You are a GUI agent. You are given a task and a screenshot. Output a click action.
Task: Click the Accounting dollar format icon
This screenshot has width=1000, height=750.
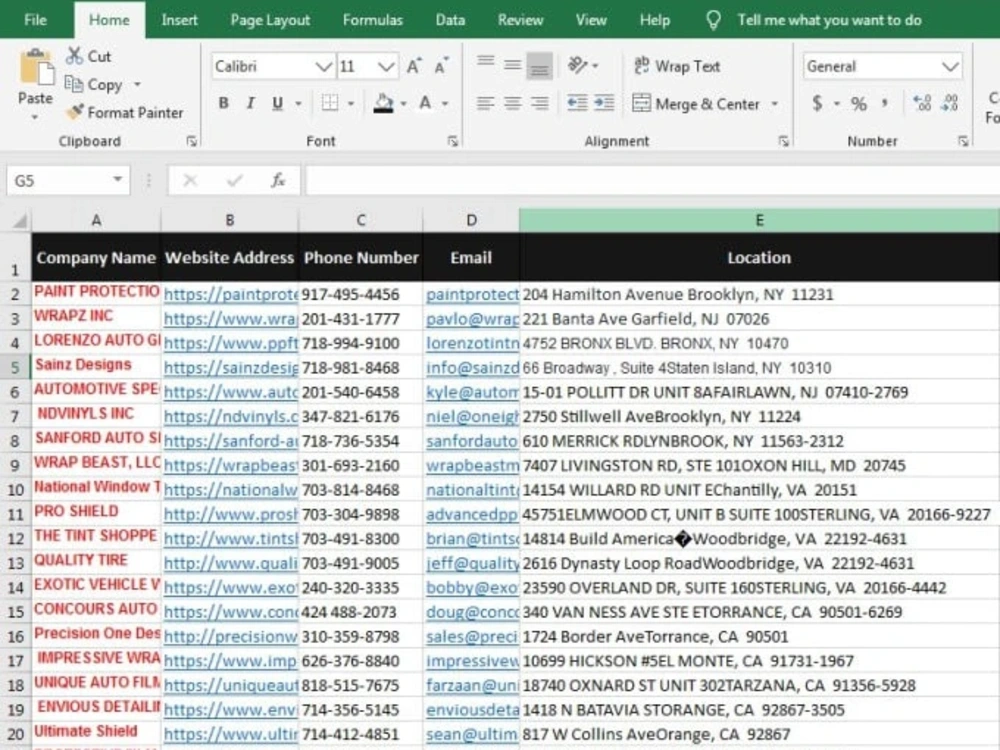click(x=818, y=103)
